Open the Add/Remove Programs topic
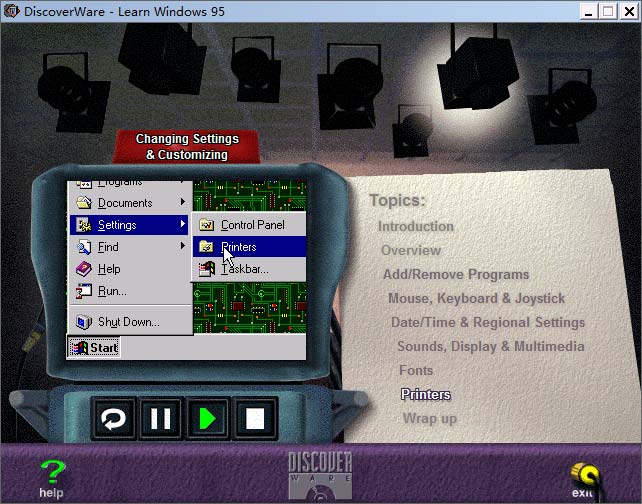The height and width of the screenshot is (504, 642). (456, 274)
